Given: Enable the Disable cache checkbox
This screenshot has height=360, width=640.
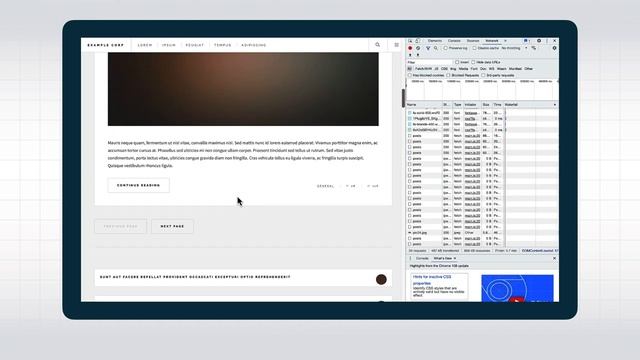Looking at the screenshot, I should coord(474,48).
